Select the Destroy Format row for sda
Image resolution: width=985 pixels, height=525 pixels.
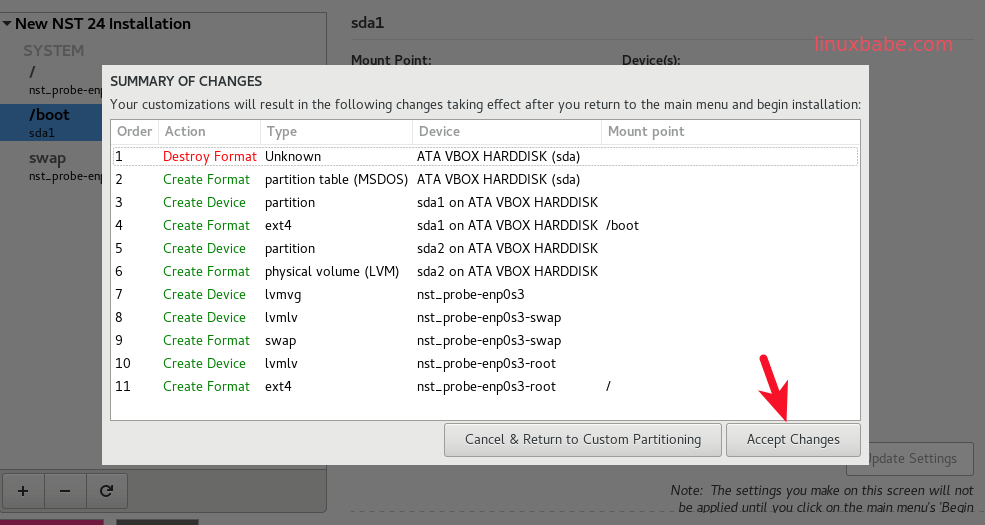(x=485, y=157)
